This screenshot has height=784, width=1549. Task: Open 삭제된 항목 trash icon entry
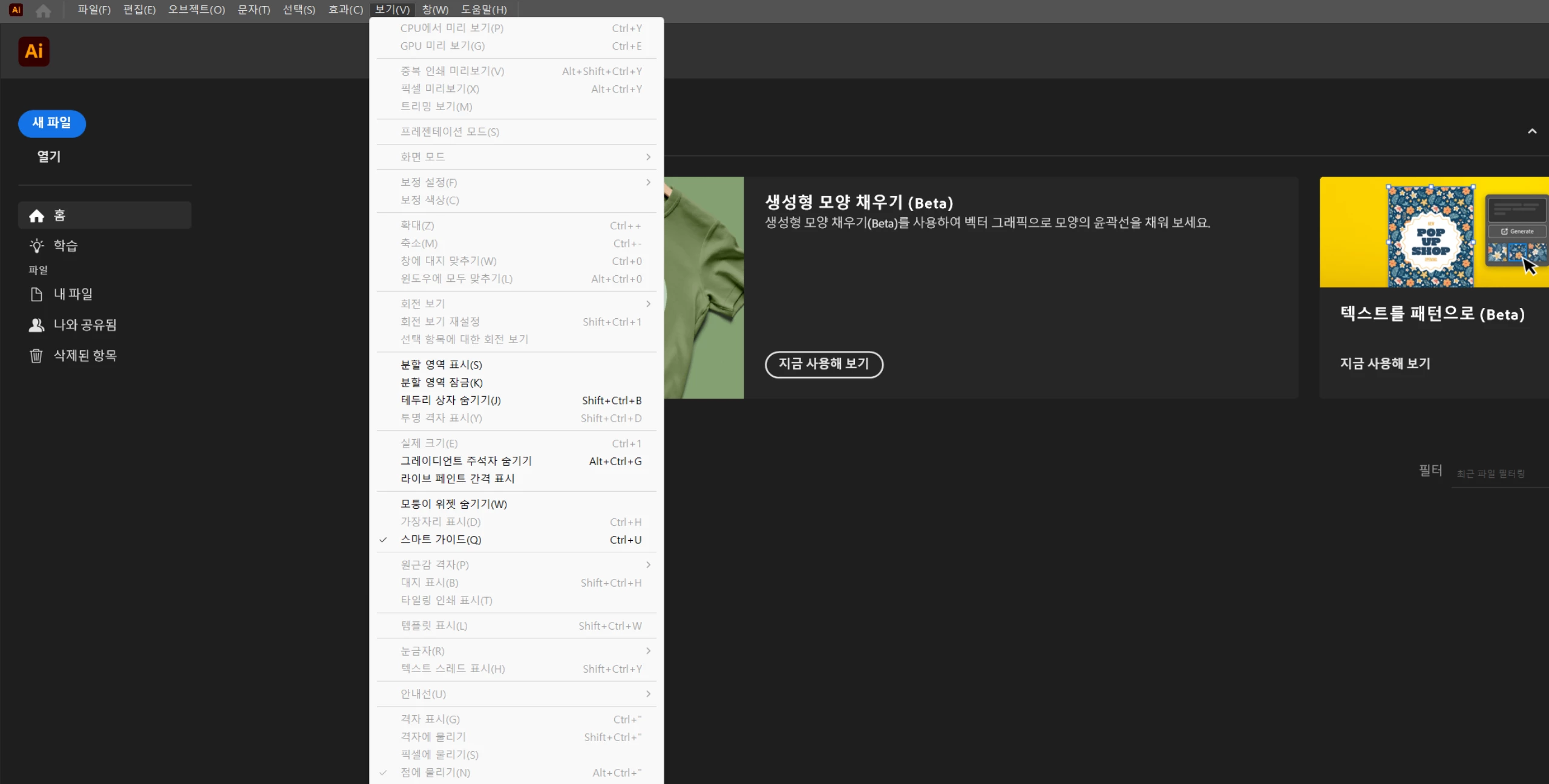36,356
